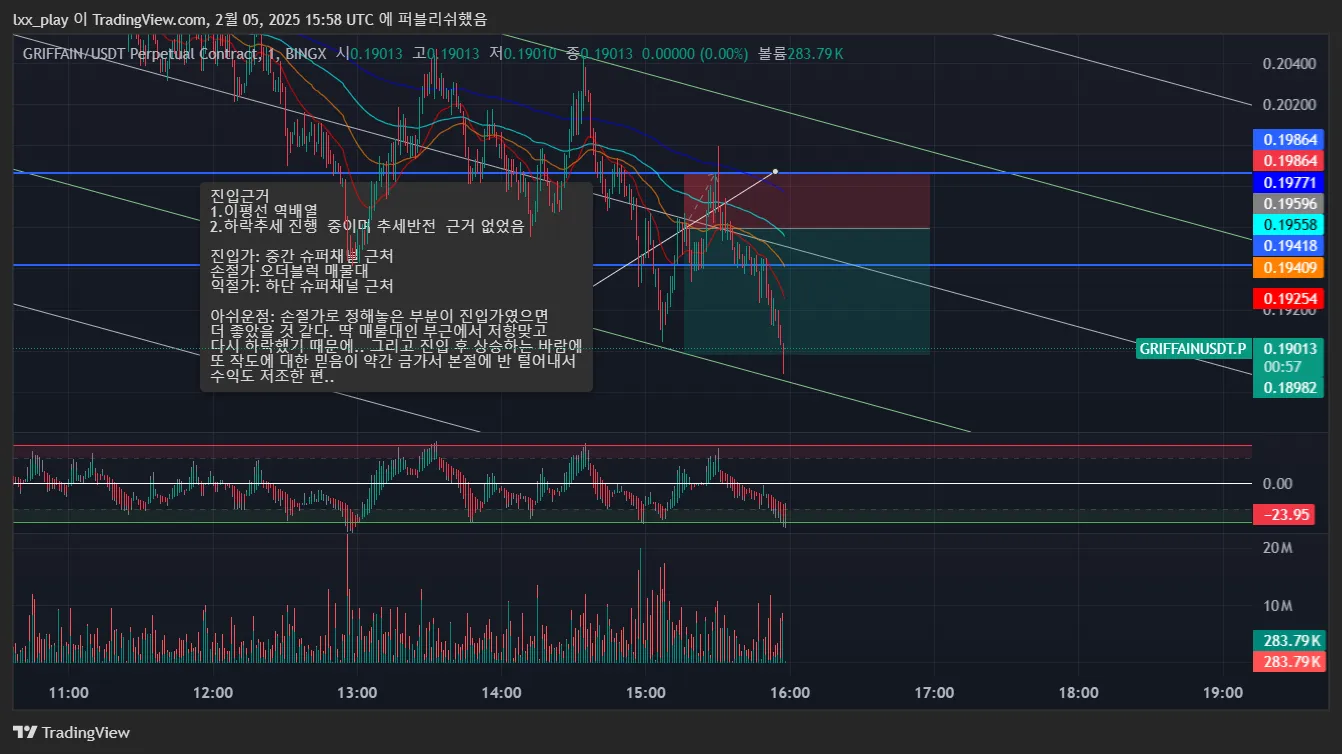Image resolution: width=1342 pixels, height=754 pixels.
Task: Click the 19:00 time axis label
Action: [x=1223, y=692]
